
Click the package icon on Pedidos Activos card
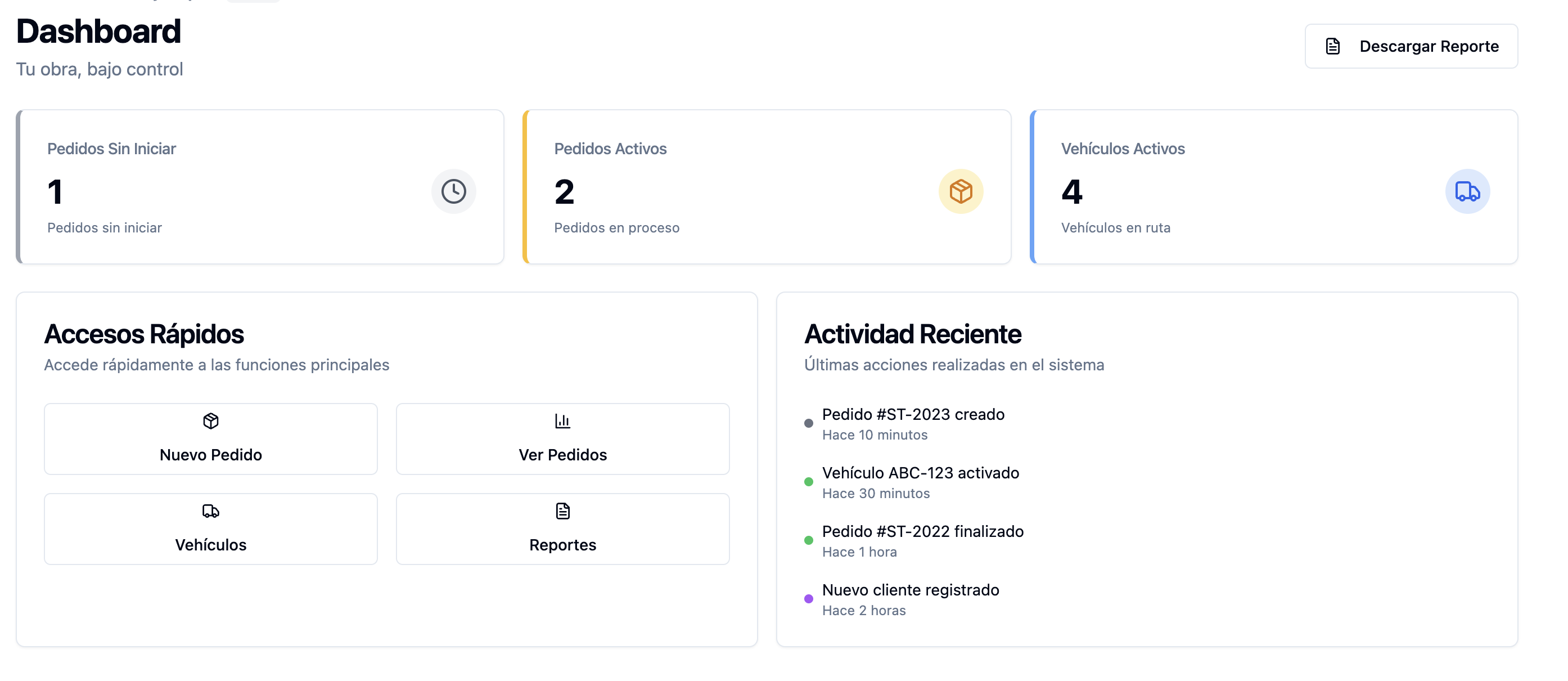tap(961, 191)
